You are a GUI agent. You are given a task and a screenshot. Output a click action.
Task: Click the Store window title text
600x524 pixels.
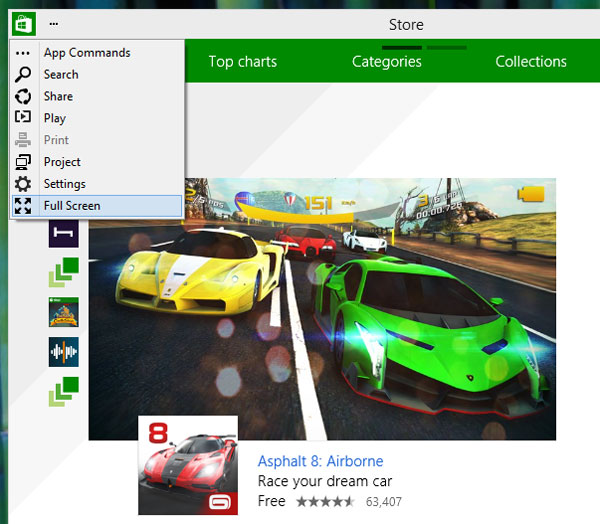[406, 25]
